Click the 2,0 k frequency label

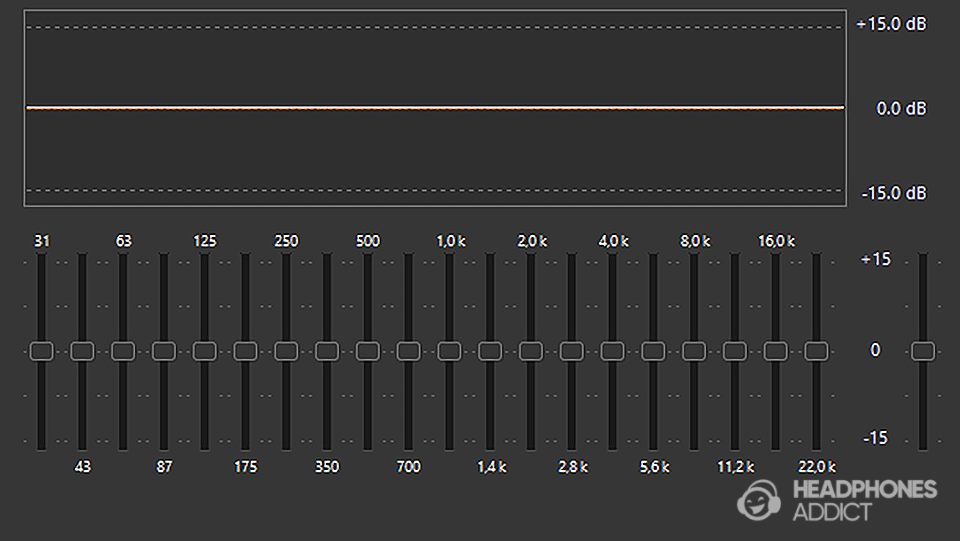click(x=532, y=242)
